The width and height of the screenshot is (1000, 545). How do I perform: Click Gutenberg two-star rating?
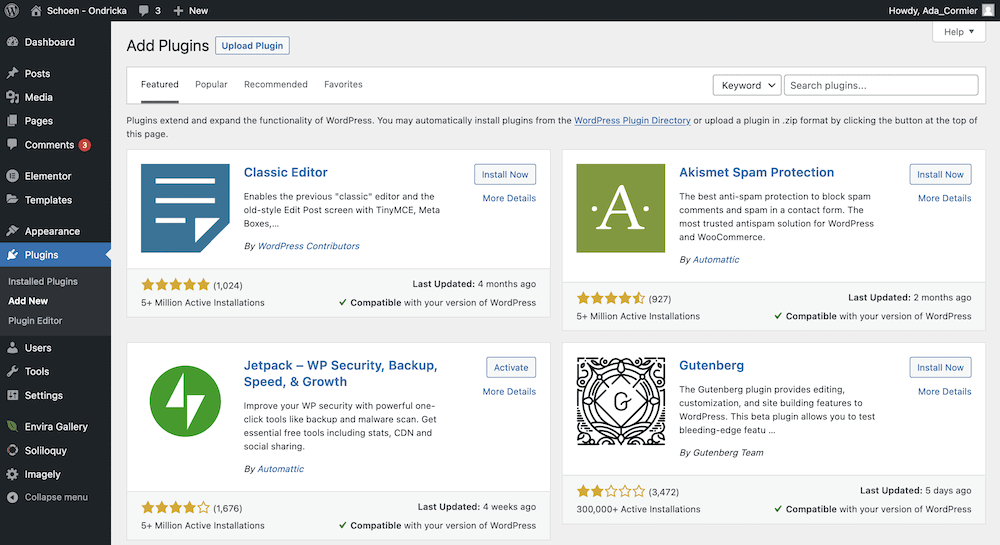[611, 491]
